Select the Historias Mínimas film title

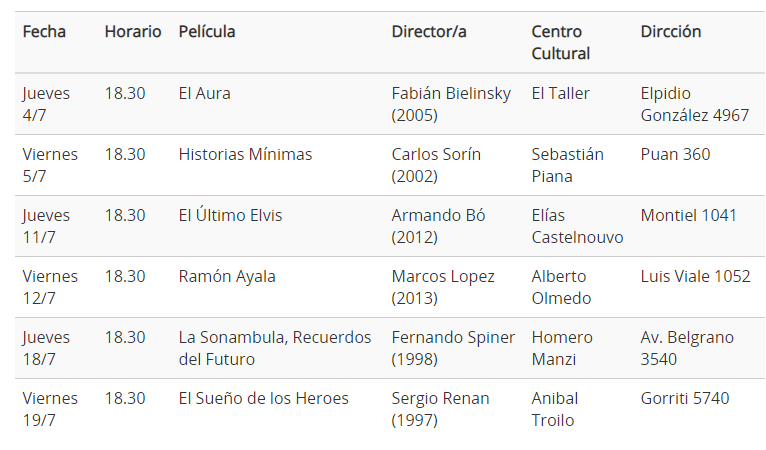point(245,154)
